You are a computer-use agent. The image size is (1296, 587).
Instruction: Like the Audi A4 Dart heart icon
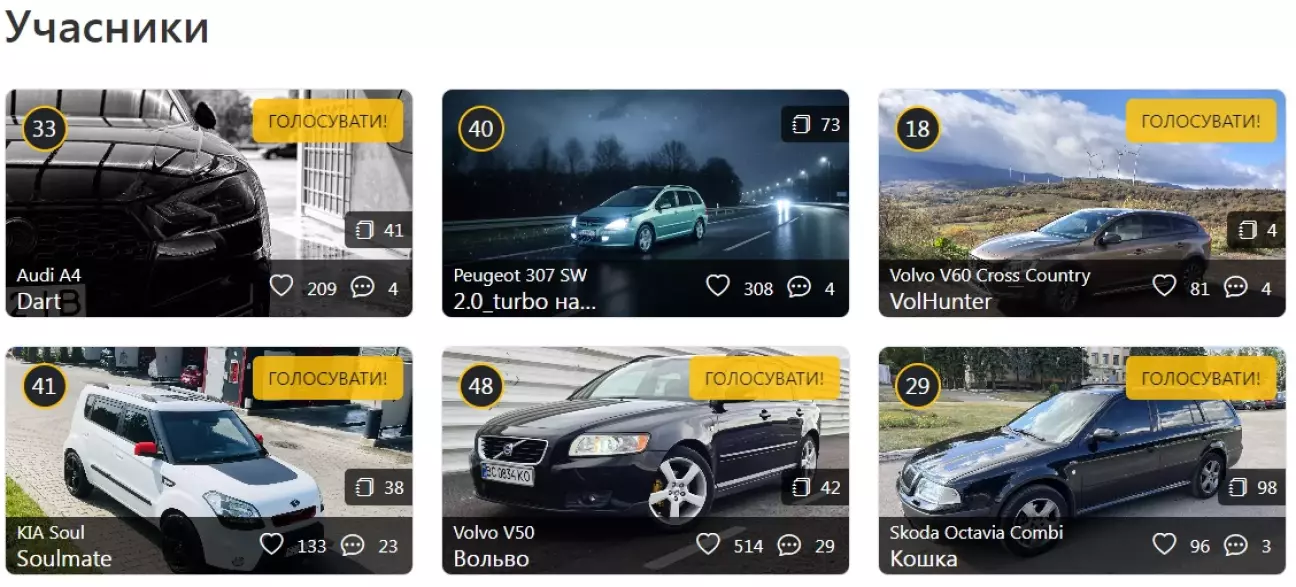(282, 287)
